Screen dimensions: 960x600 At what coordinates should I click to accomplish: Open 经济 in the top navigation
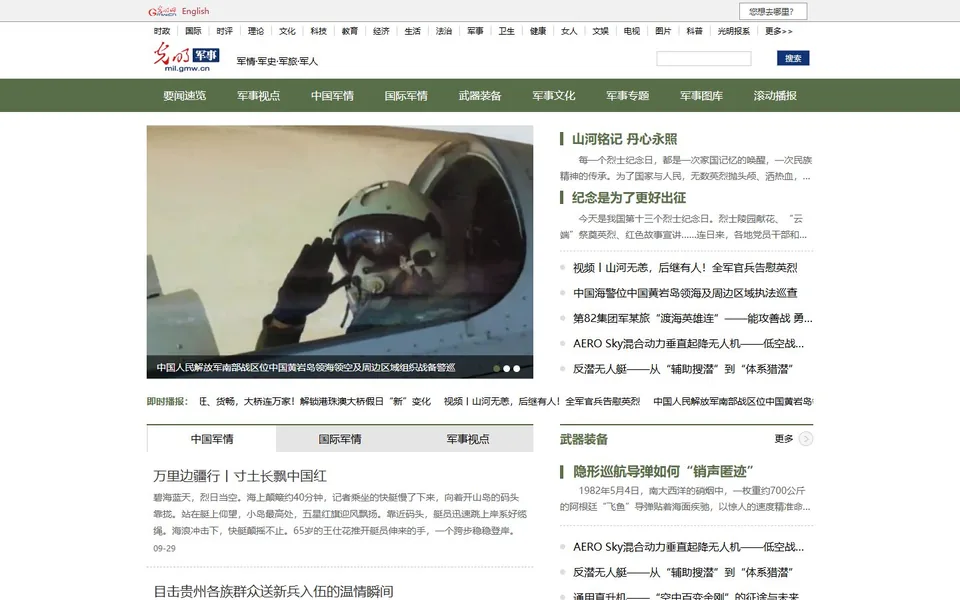click(381, 31)
